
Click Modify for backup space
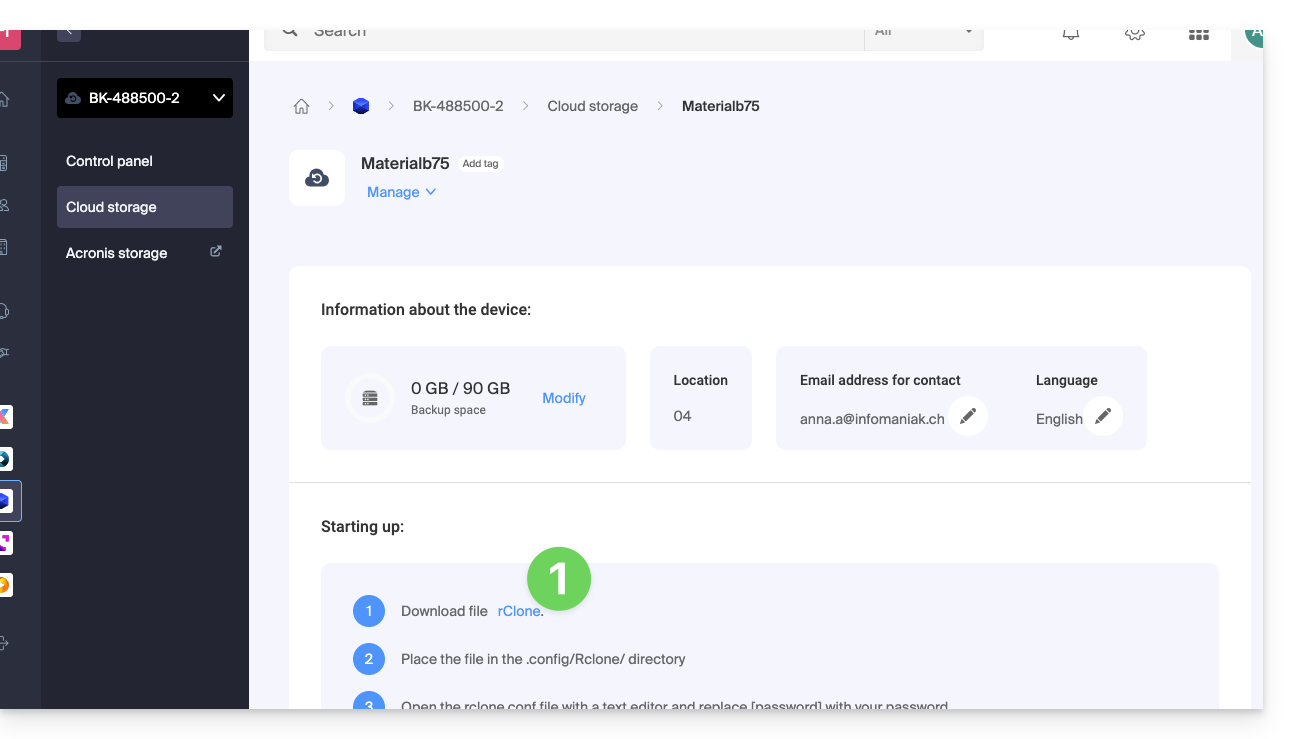[x=563, y=398]
